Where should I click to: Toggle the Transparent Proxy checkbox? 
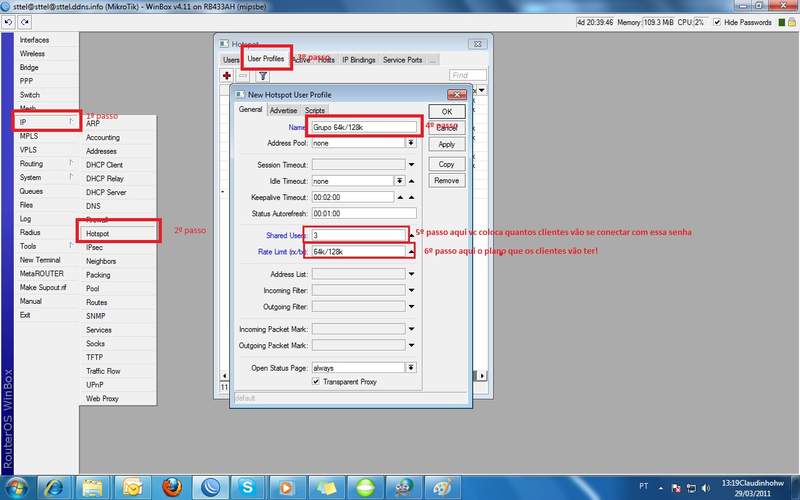(316, 382)
